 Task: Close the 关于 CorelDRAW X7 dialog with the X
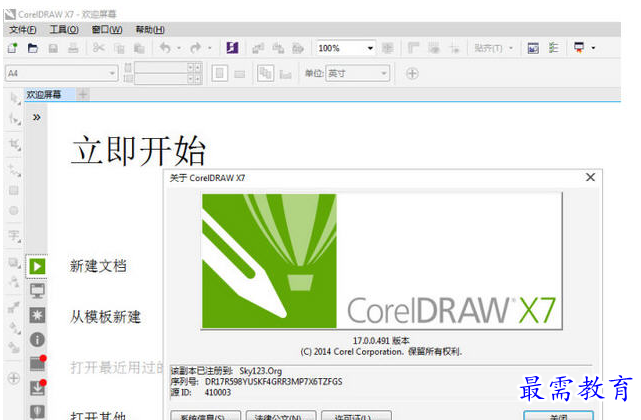tap(590, 177)
